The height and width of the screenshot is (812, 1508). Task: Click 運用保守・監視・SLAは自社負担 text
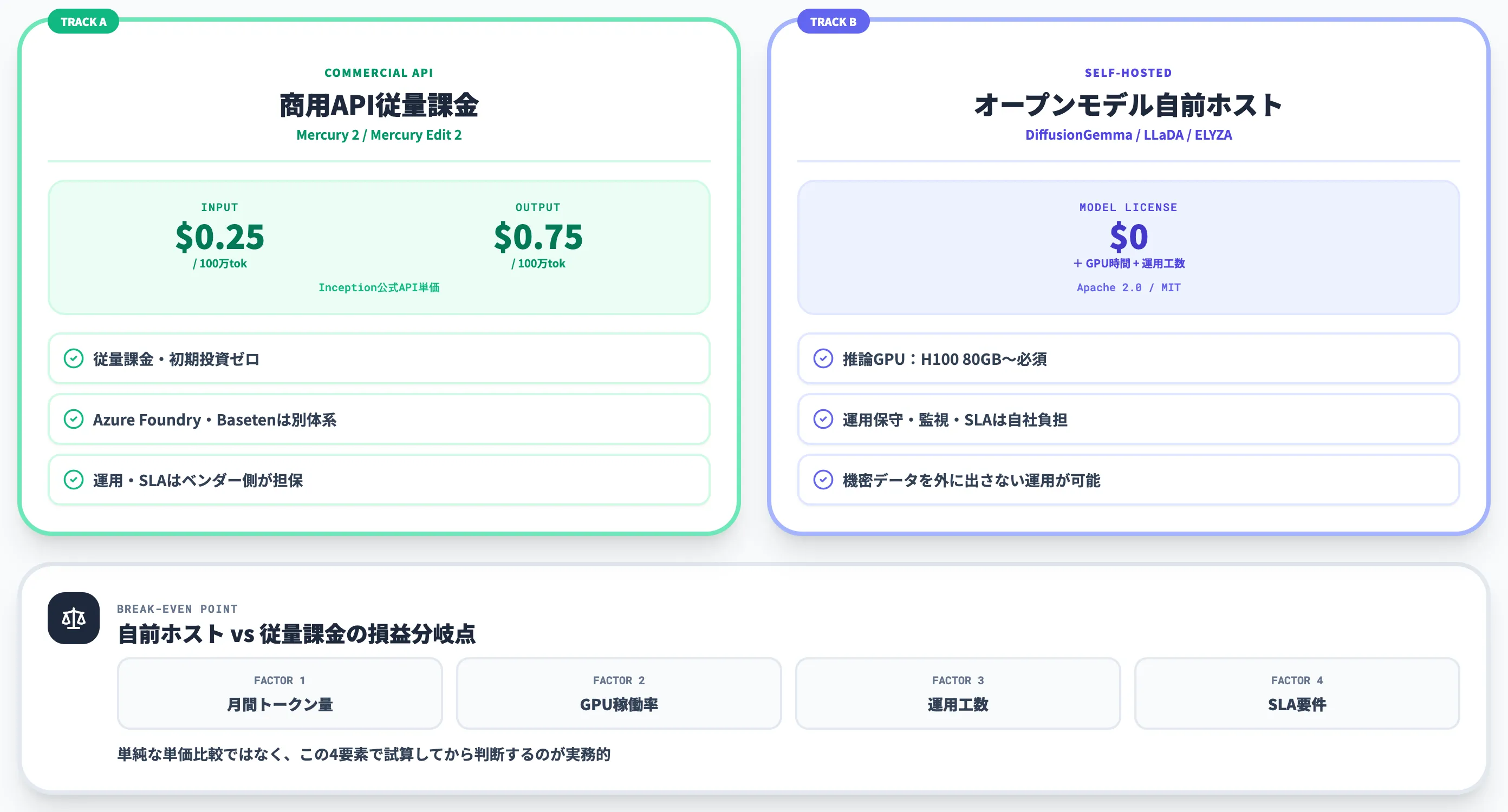pos(955,420)
